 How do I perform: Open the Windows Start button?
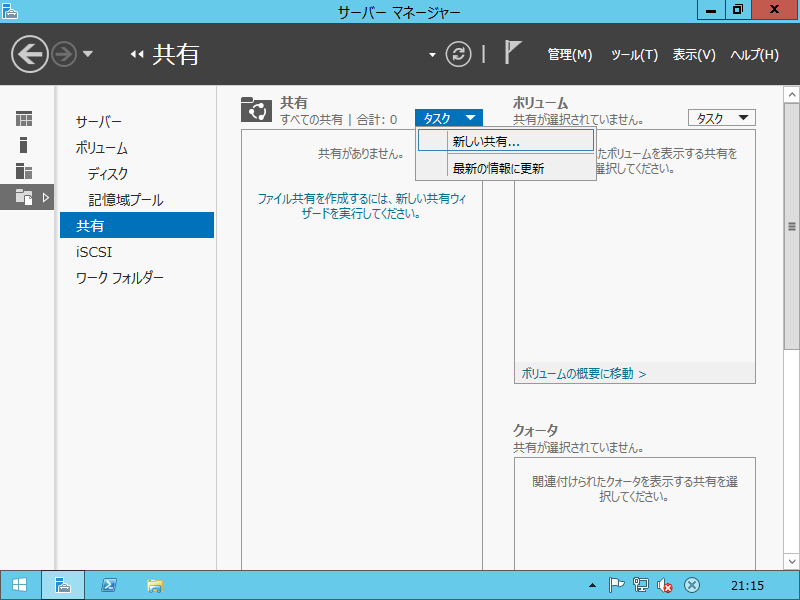[x=19, y=585]
